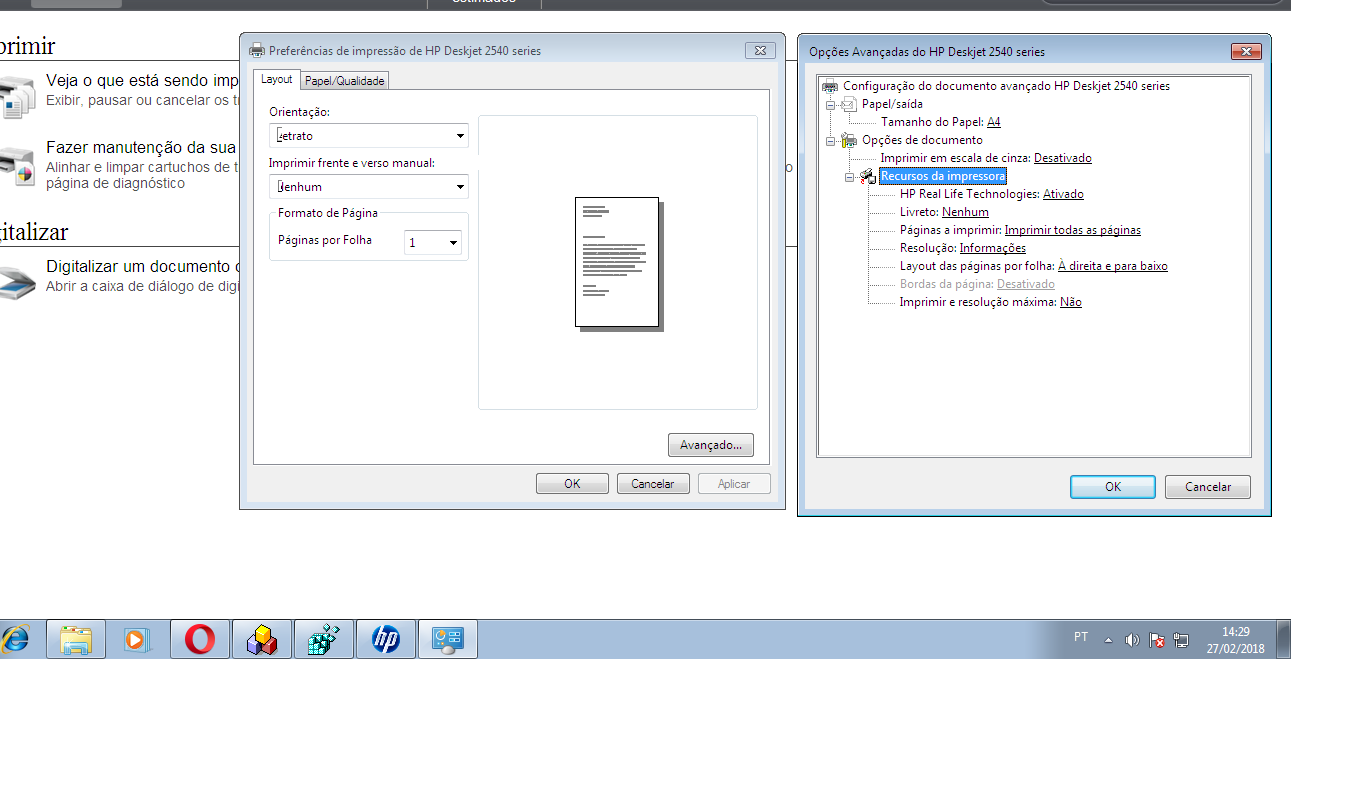The image size is (1366, 806).
Task: Click the 'Tamanho do Papel:' label
Action: [x=932, y=122]
